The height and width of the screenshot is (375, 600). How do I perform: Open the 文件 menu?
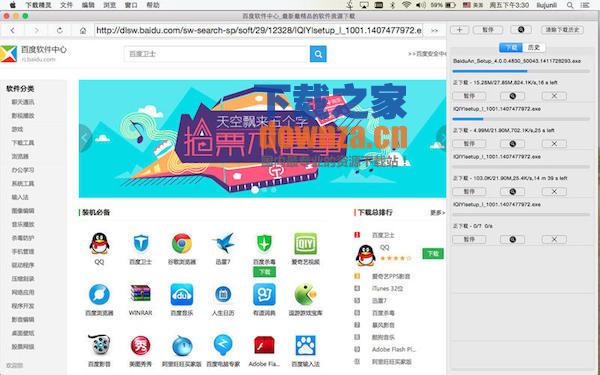pos(67,5)
